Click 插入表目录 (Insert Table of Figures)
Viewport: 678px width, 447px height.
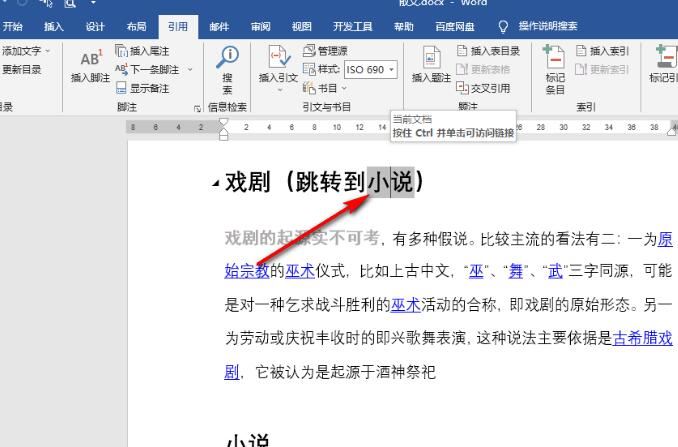click(x=488, y=52)
